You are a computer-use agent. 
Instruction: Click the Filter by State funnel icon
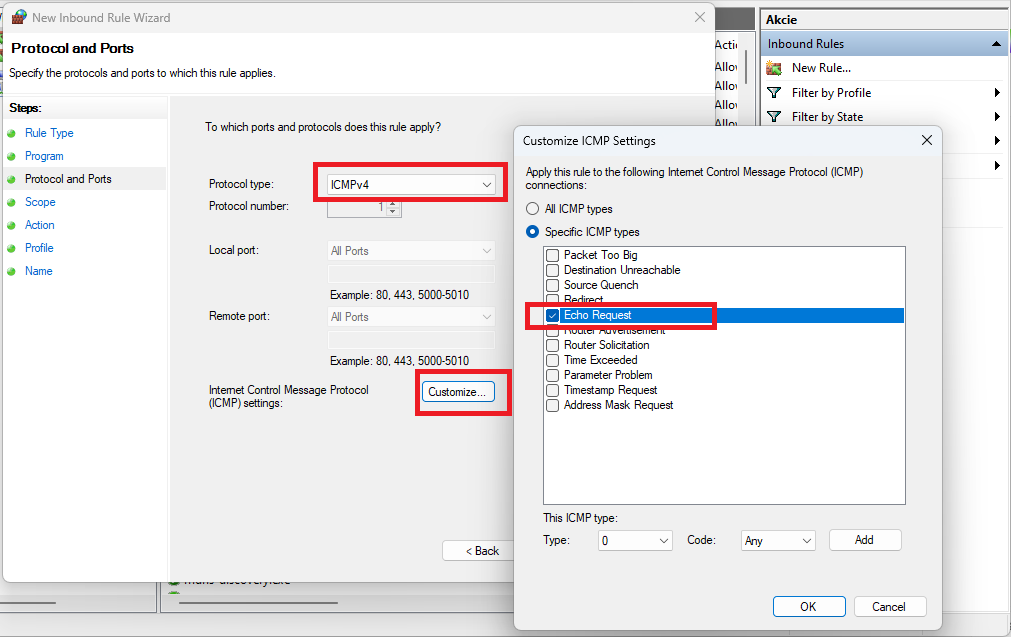(774, 117)
